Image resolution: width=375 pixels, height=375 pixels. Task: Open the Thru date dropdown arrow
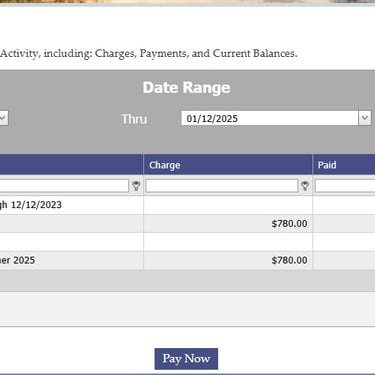[365, 118]
